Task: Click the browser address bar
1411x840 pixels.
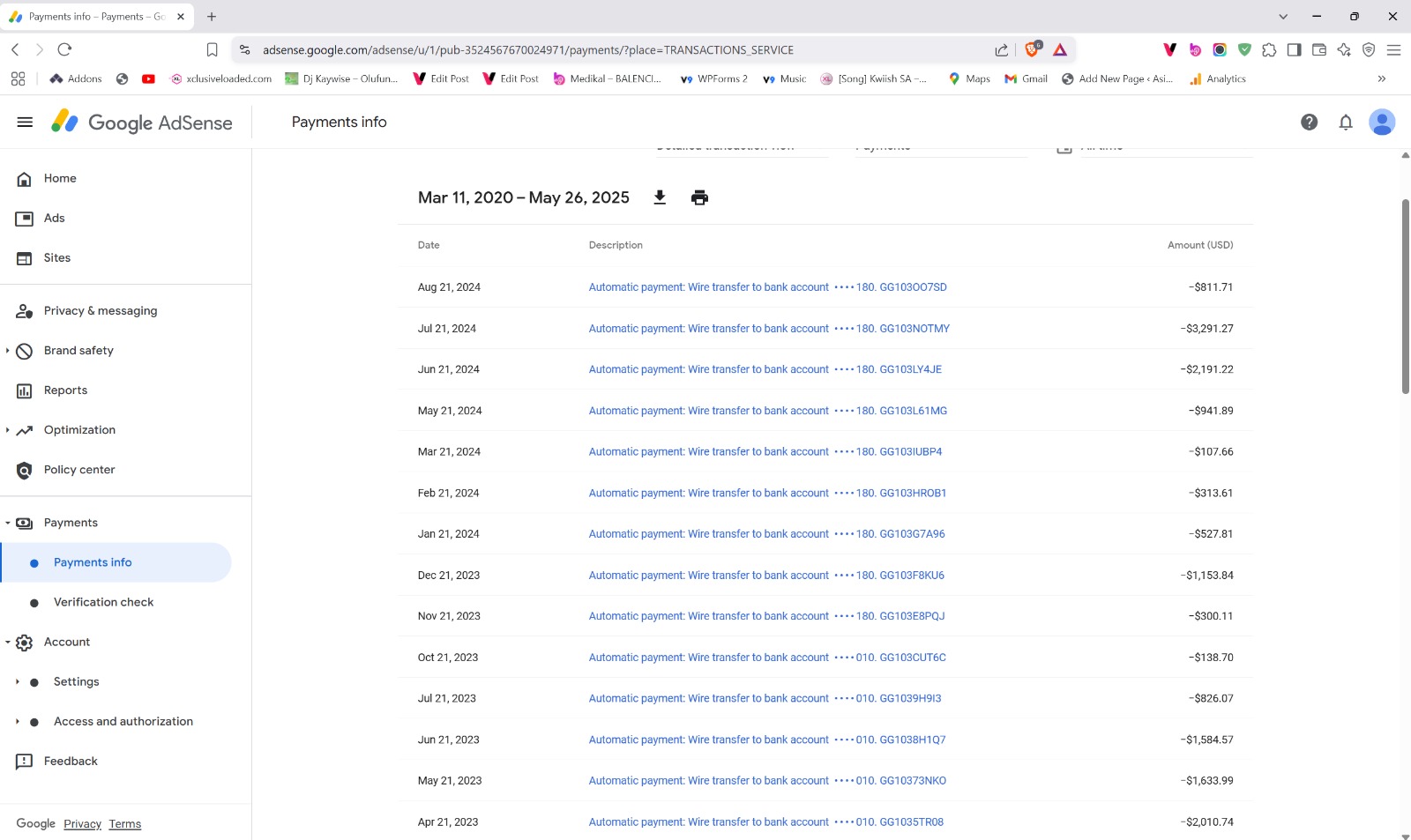Action: (x=617, y=50)
